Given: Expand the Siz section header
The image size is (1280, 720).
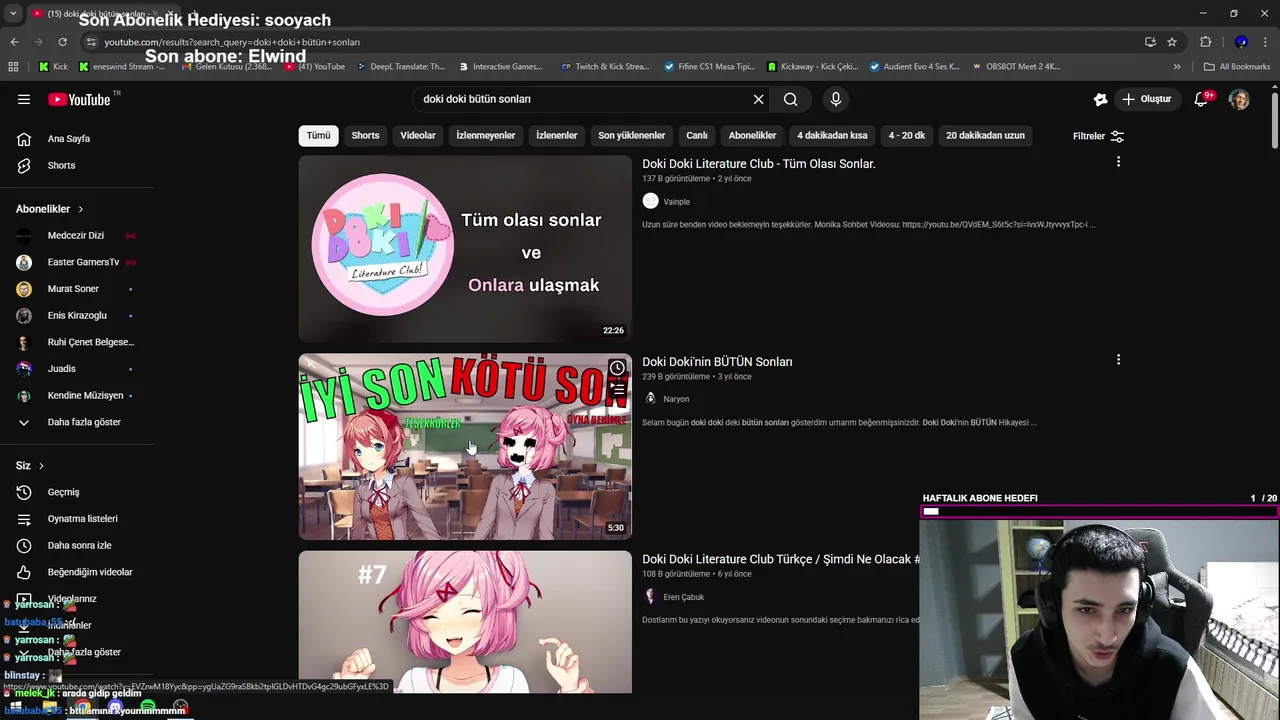Looking at the screenshot, I should 30,466.
